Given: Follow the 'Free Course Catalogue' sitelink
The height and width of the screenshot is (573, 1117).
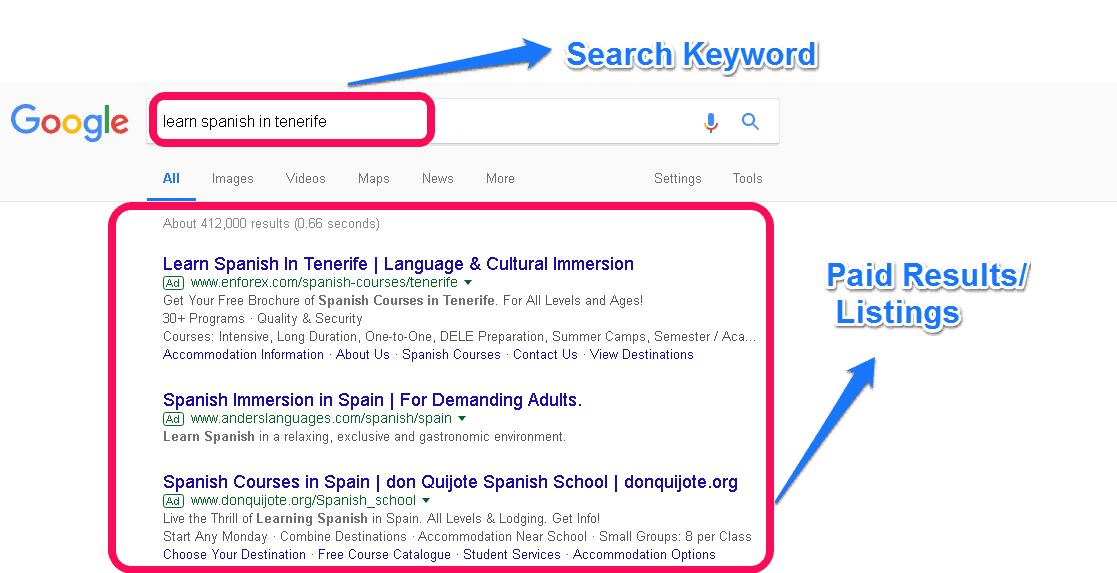Looking at the screenshot, I should click(384, 554).
